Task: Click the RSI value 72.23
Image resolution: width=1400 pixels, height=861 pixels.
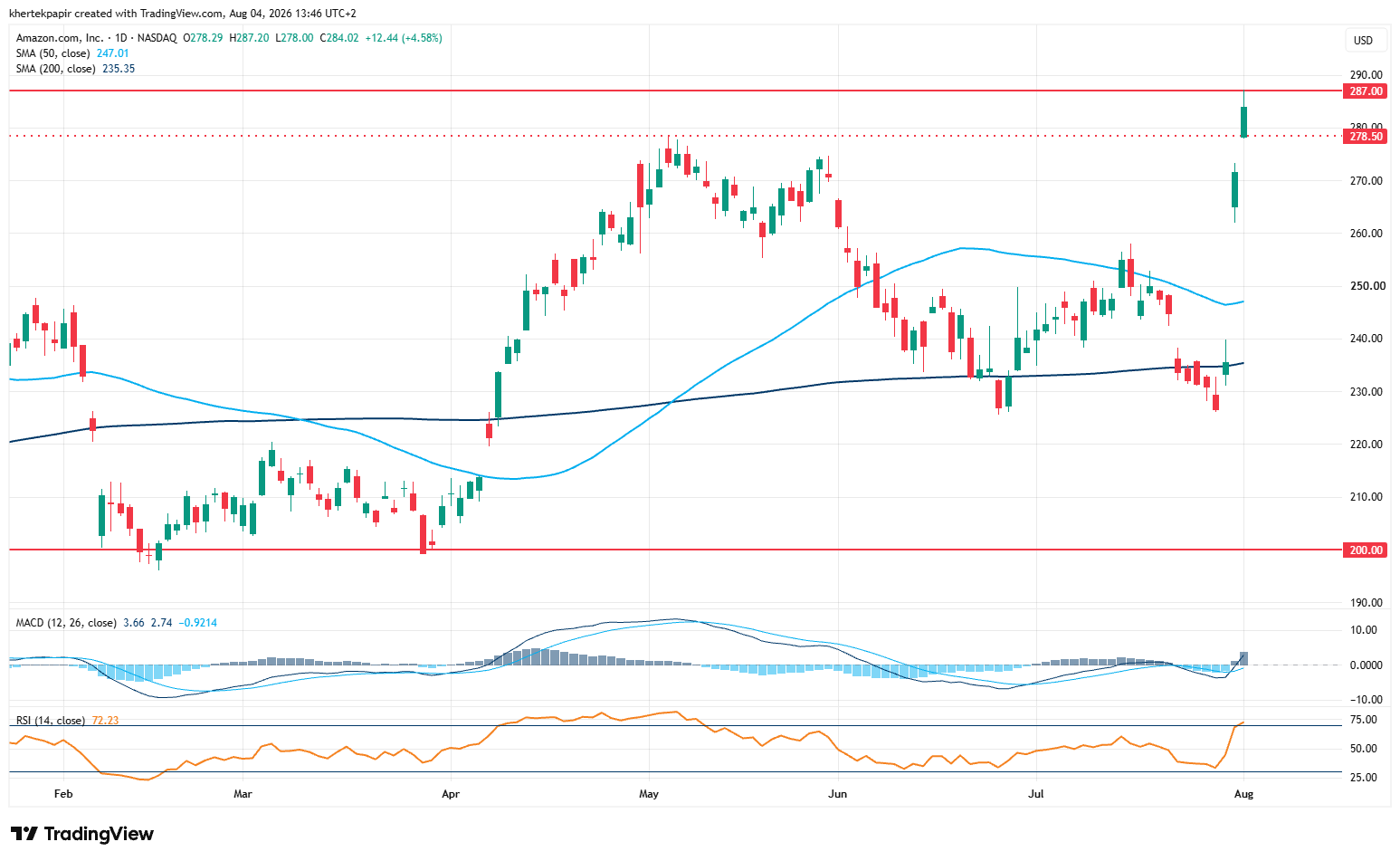Action: click(x=105, y=721)
